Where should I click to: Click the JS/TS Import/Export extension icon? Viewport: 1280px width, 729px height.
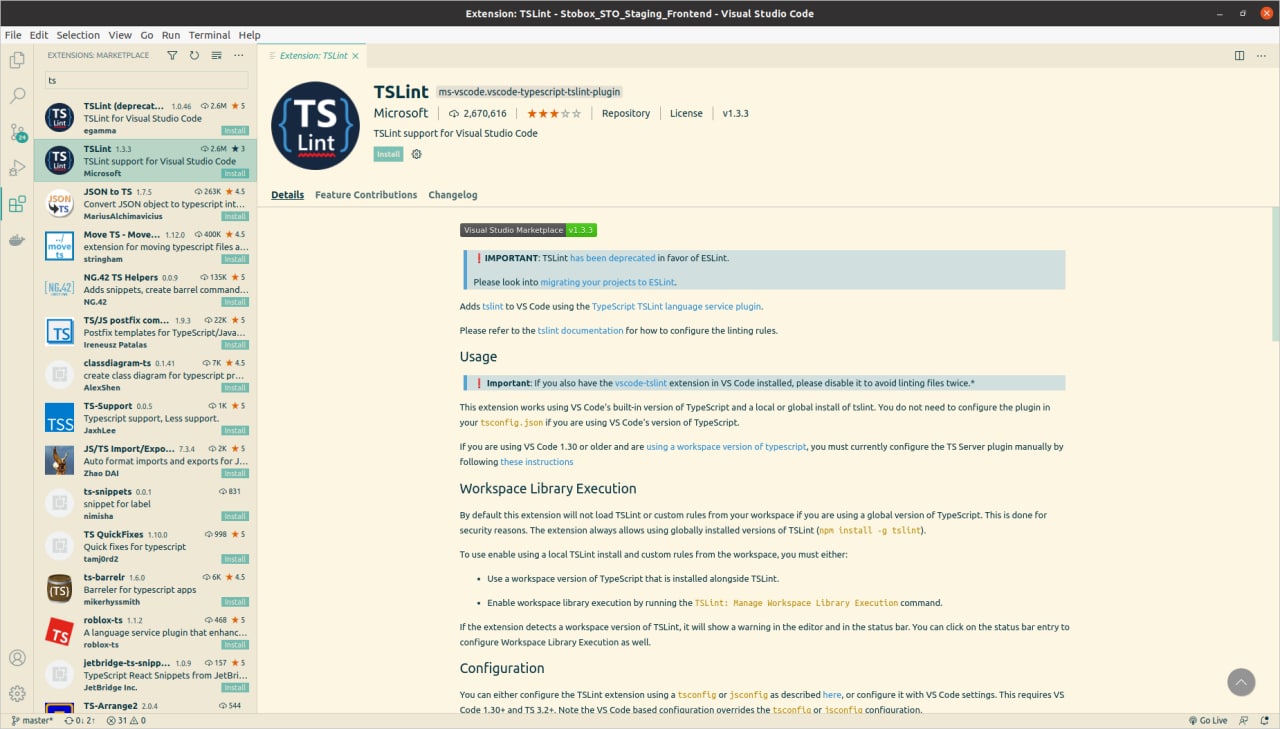[60, 460]
